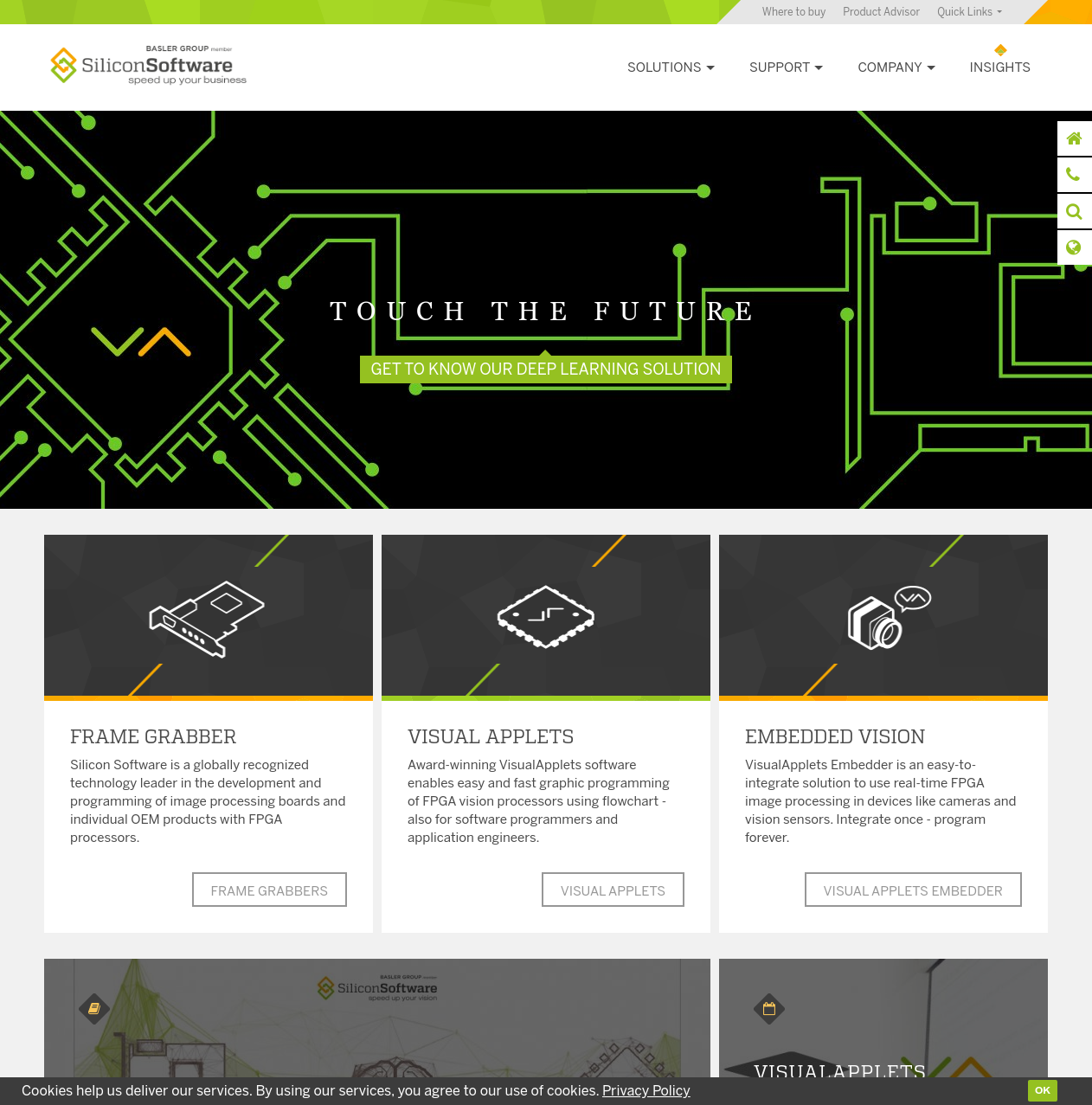Viewport: 1092px width, 1105px height.
Task: Click the embedded vision camera icon
Action: [888, 618]
